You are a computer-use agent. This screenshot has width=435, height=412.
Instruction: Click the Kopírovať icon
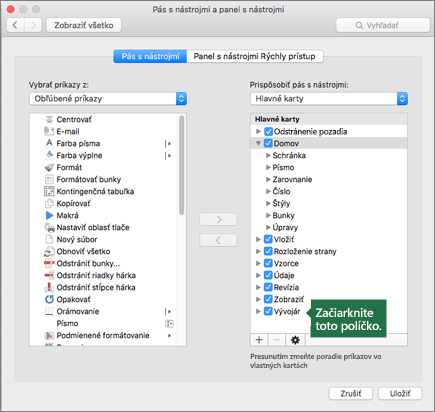coord(49,203)
